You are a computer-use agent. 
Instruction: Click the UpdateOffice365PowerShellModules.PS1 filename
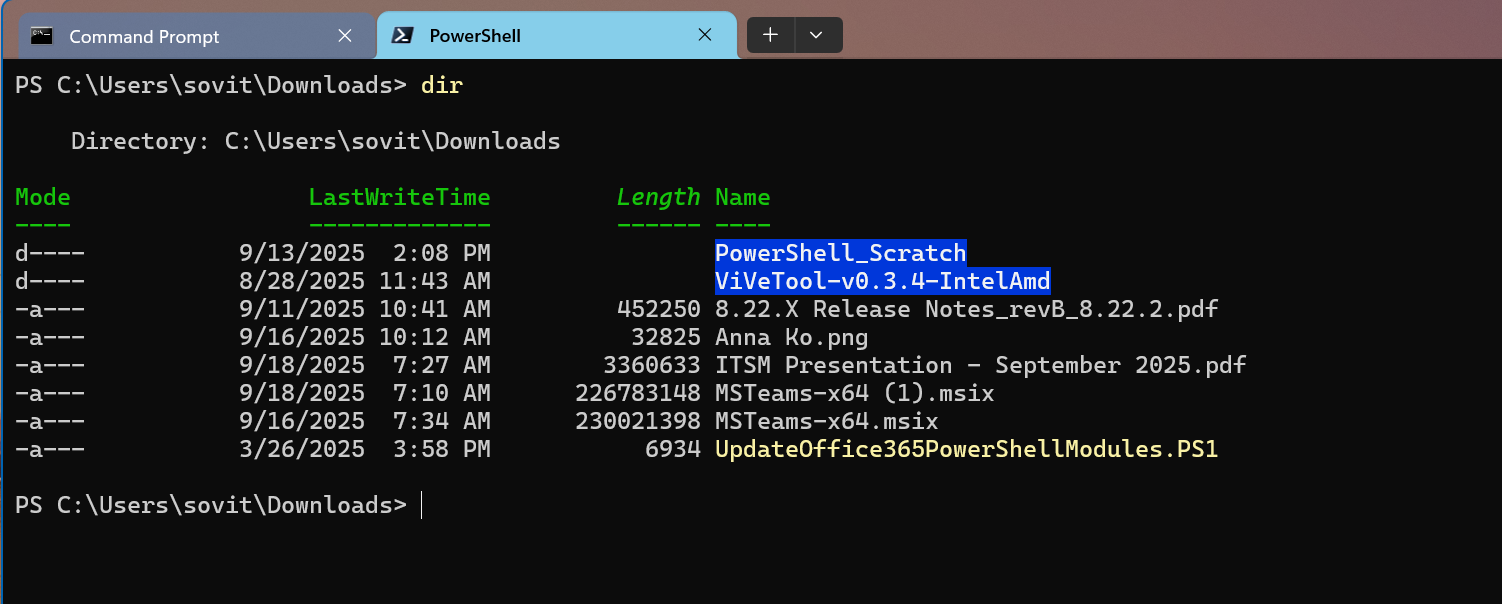coord(967,449)
